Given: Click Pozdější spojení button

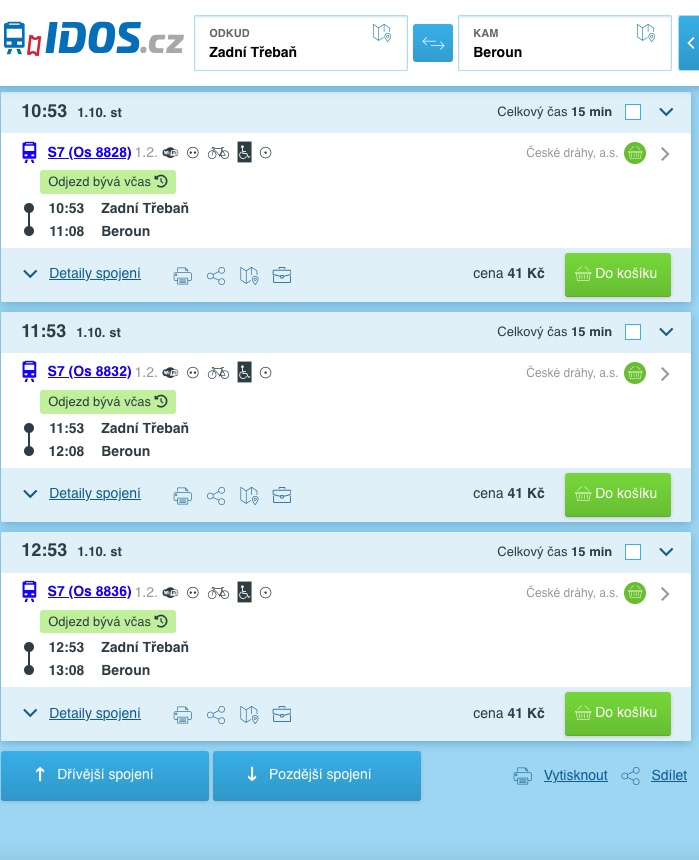Looking at the screenshot, I should pos(316,775).
